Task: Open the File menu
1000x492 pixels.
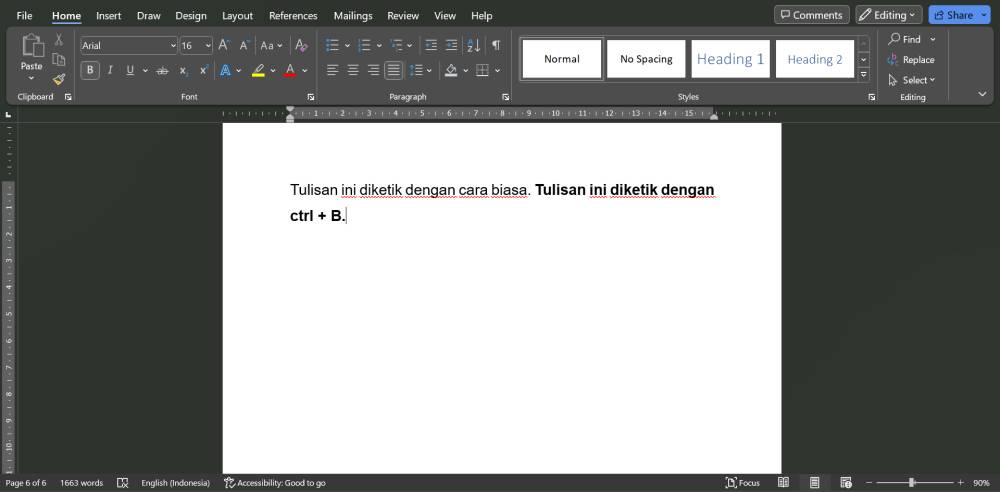Action: (24, 15)
